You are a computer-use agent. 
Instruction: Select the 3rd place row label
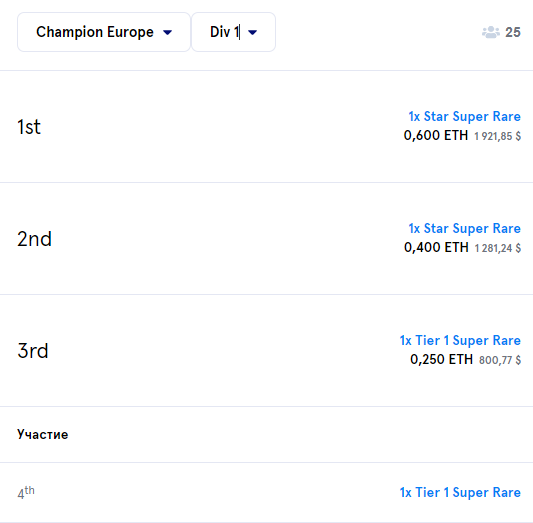coord(33,351)
